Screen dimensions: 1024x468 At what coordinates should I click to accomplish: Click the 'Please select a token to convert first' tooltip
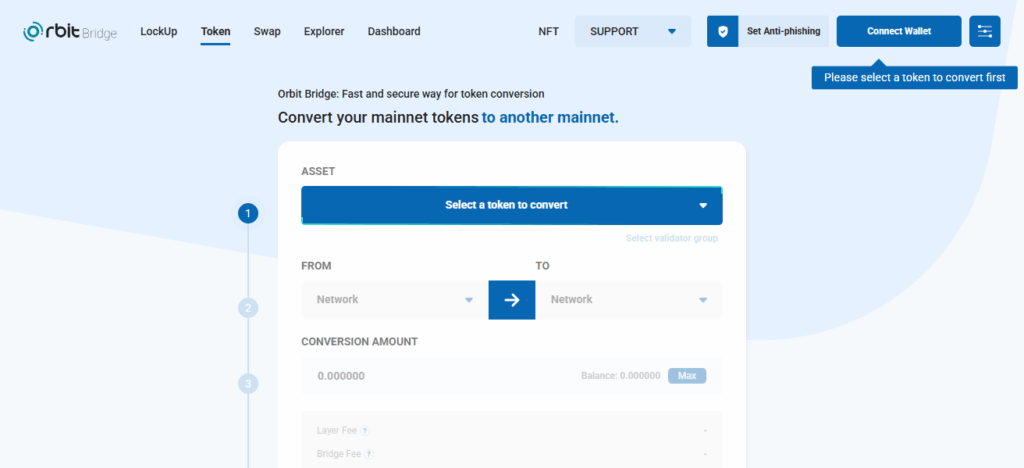point(914,78)
